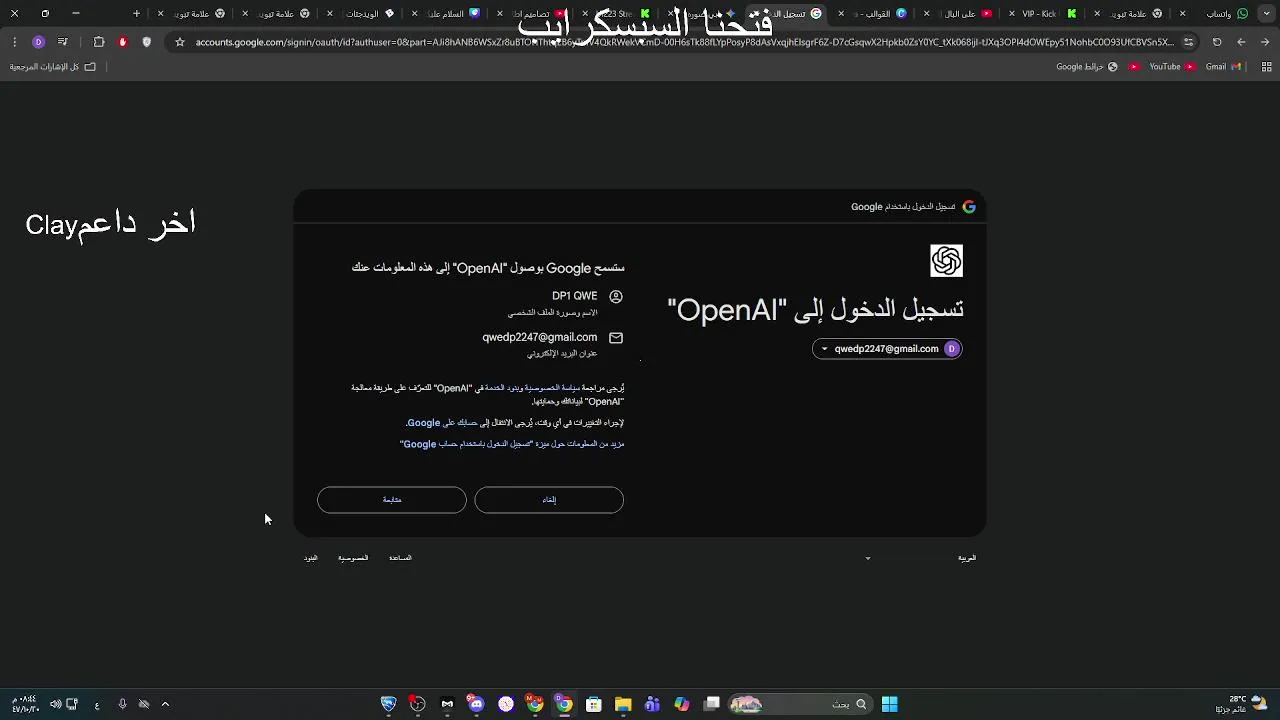Open the site info tune icon in address bar
The width and height of the screenshot is (1280, 720).
click(1188, 42)
